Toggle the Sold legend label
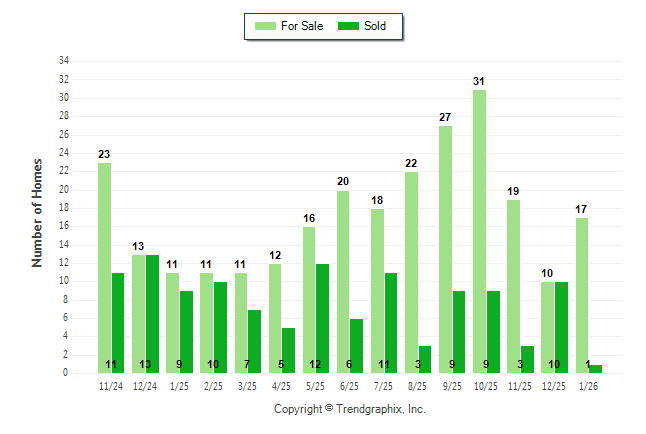The width and height of the screenshot is (646, 434). pos(375,26)
